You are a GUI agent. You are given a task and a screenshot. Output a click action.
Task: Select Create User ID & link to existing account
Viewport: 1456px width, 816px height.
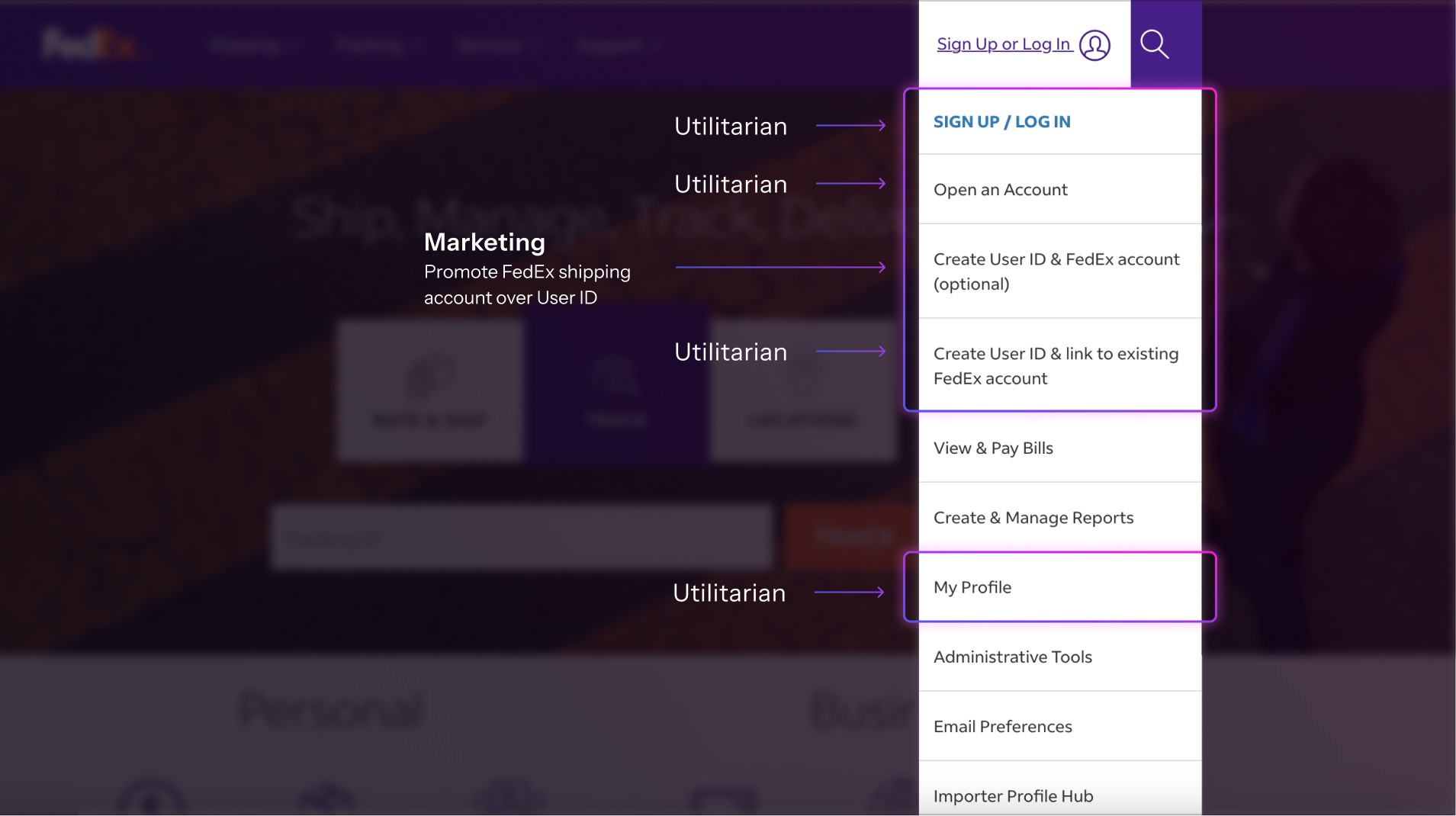pos(1060,365)
